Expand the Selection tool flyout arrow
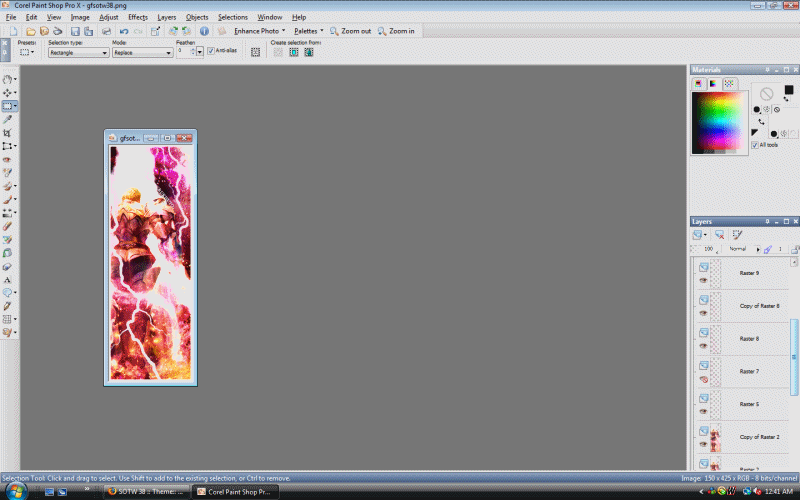800x500 pixels. tap(16, 106)
